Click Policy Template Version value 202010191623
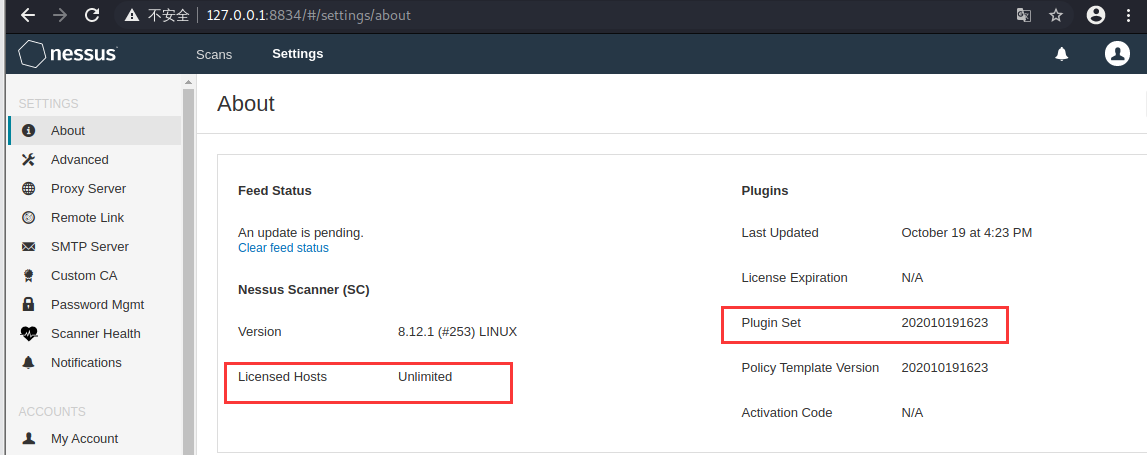This screenshot has height=455, width=1147. (x=944, y=367)
